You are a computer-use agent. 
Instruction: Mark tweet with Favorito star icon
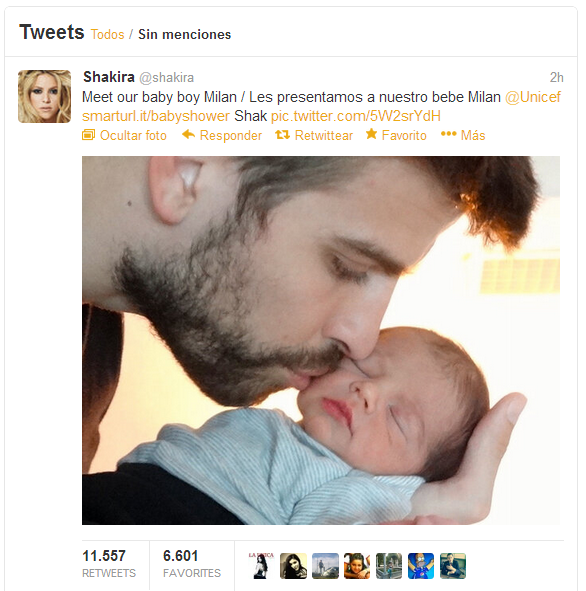(x=372, y=133)
